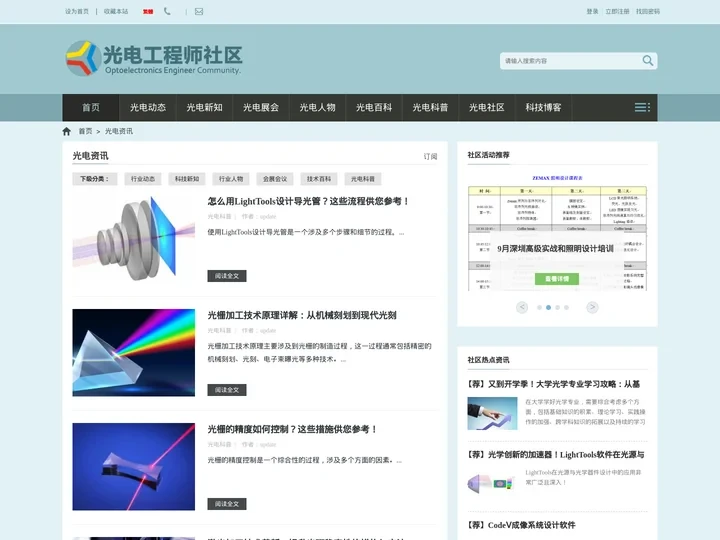Viewport: 720px width, 540px height.
Task: Open hot article 光学创新的加速器
Action: tap(556, 455)
